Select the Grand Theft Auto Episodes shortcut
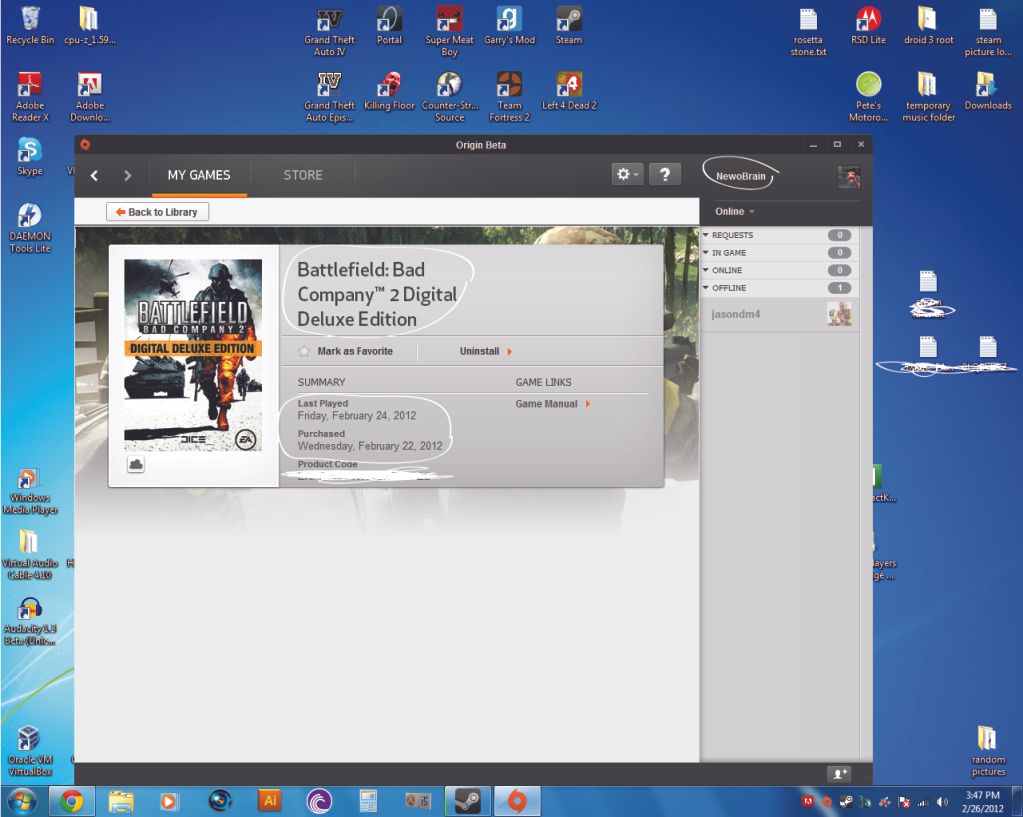The width and height of the screenshot is (1023, 817). (x=329, y=97)
